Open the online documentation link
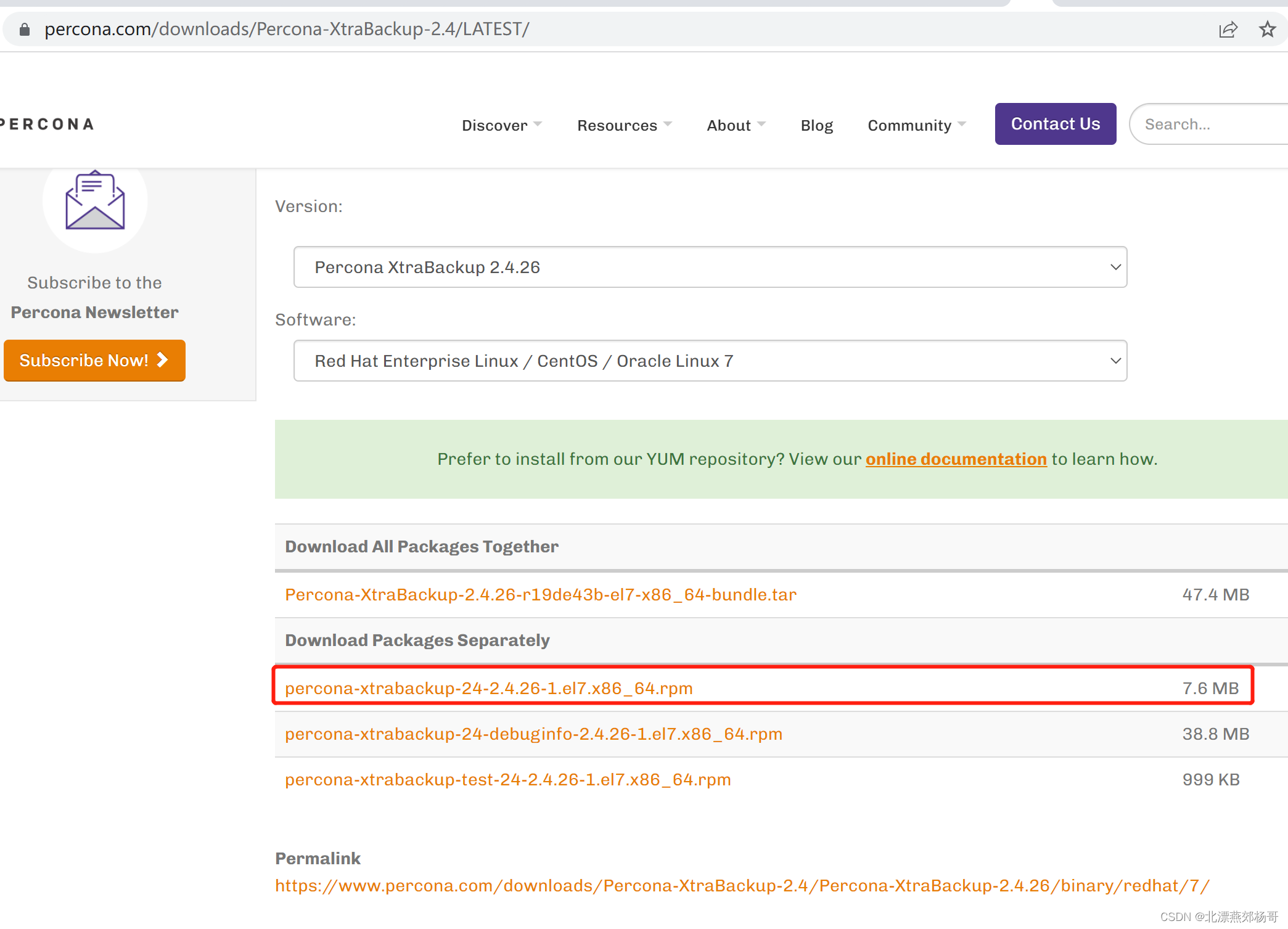Image resolution: width=1288 pixels, height=929 pixels. [x=956, y=459]
